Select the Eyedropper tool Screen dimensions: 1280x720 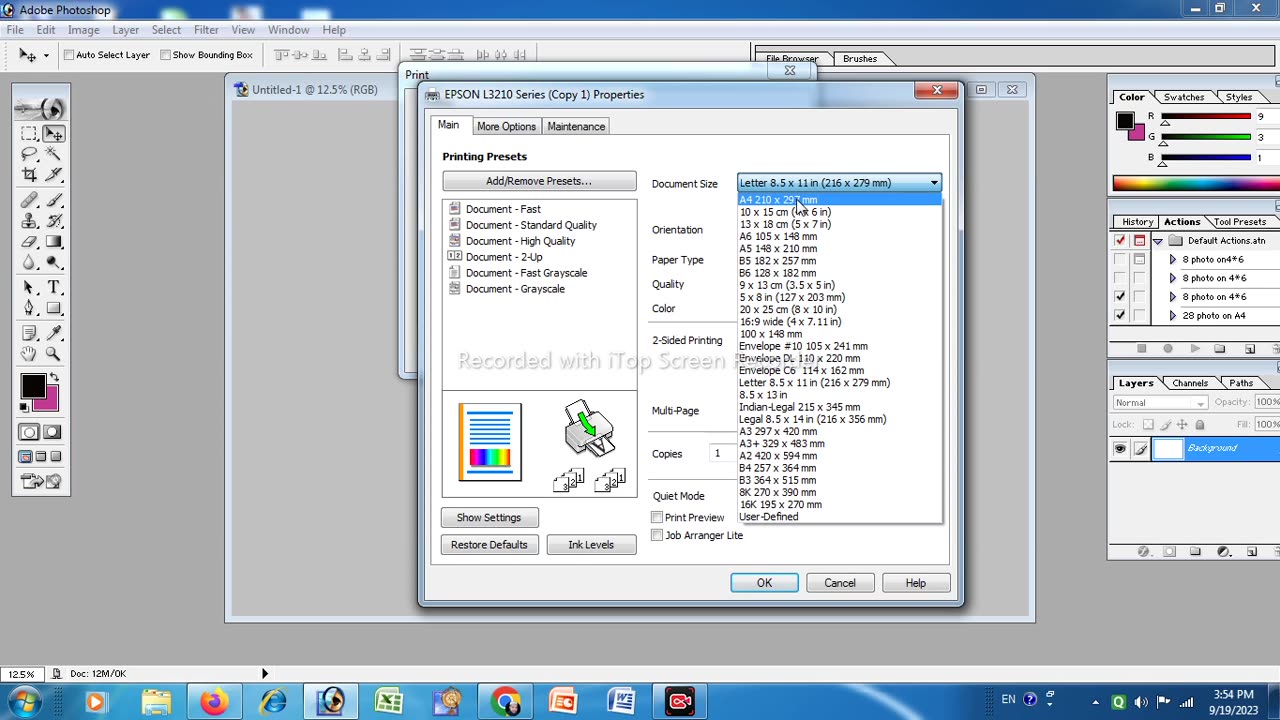point(53,333)
